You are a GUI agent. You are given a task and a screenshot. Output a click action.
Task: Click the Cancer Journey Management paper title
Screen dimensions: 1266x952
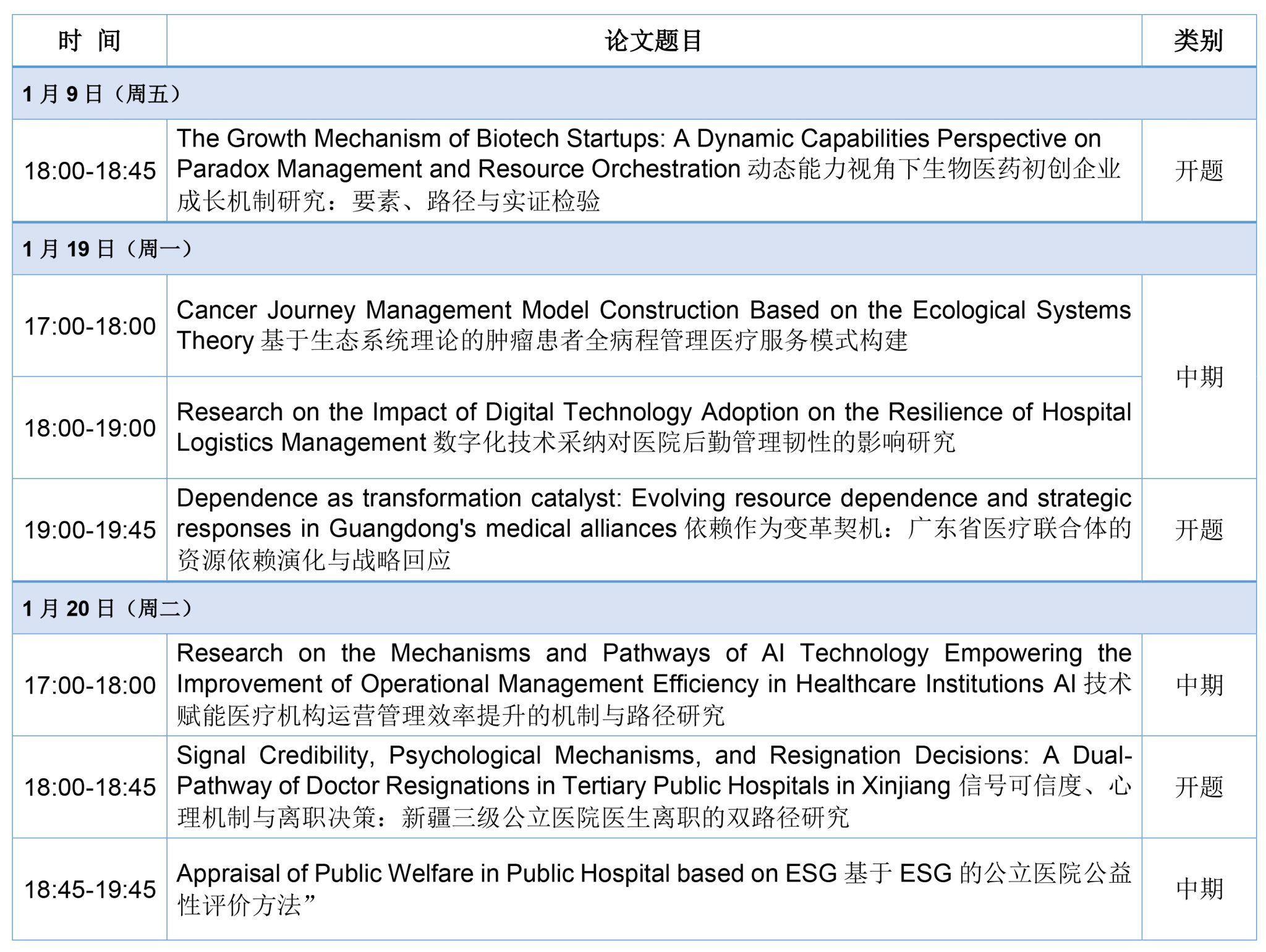click(x=653, y=325)
